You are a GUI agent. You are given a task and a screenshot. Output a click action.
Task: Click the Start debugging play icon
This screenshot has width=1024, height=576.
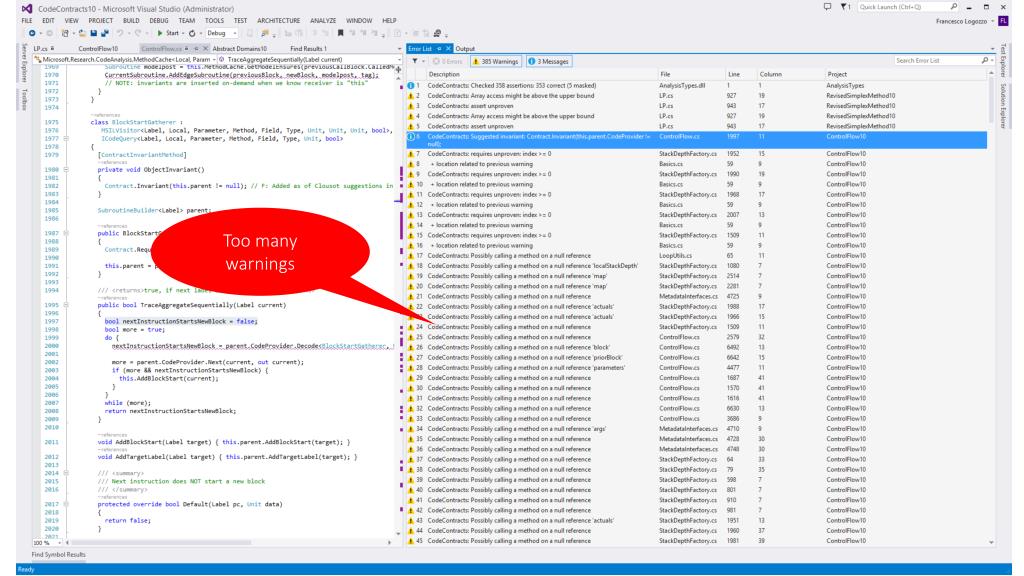[160, 33]
